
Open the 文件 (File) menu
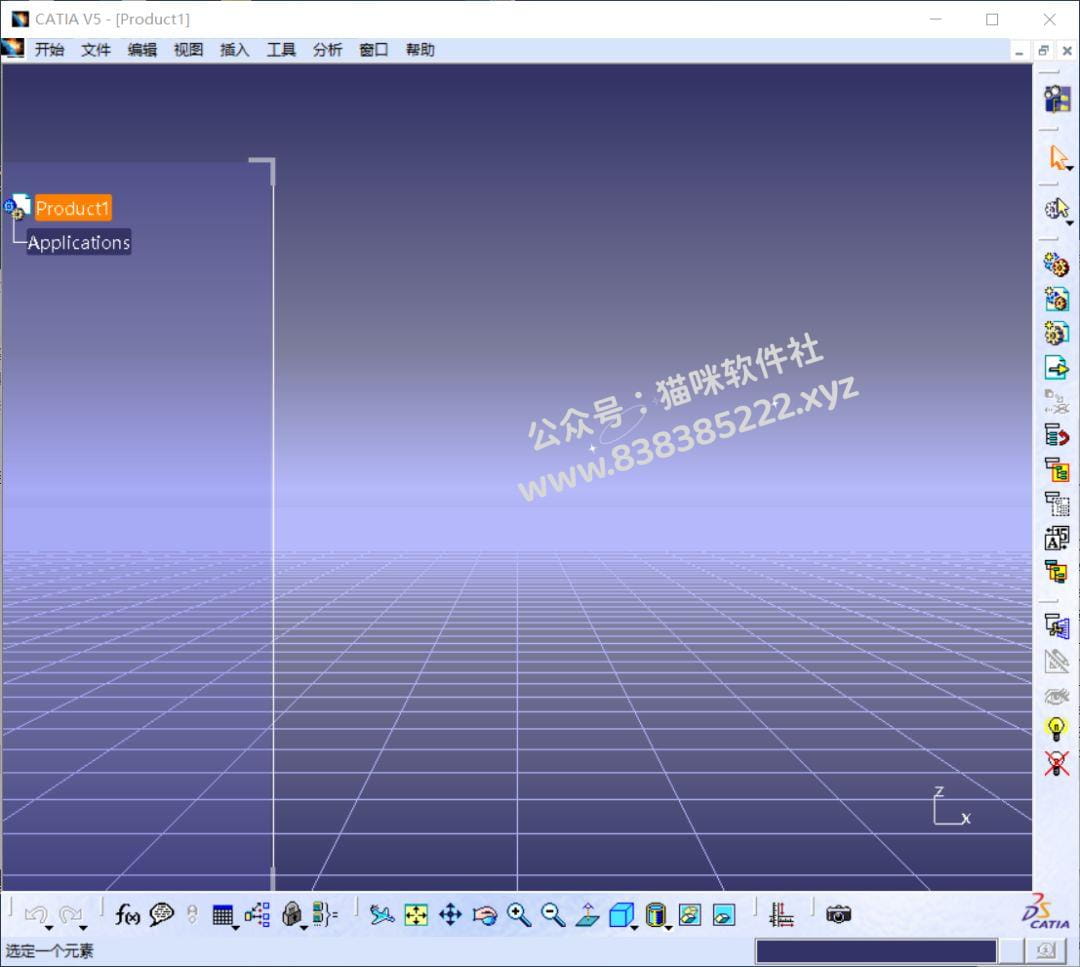click(x=95, y=50)
